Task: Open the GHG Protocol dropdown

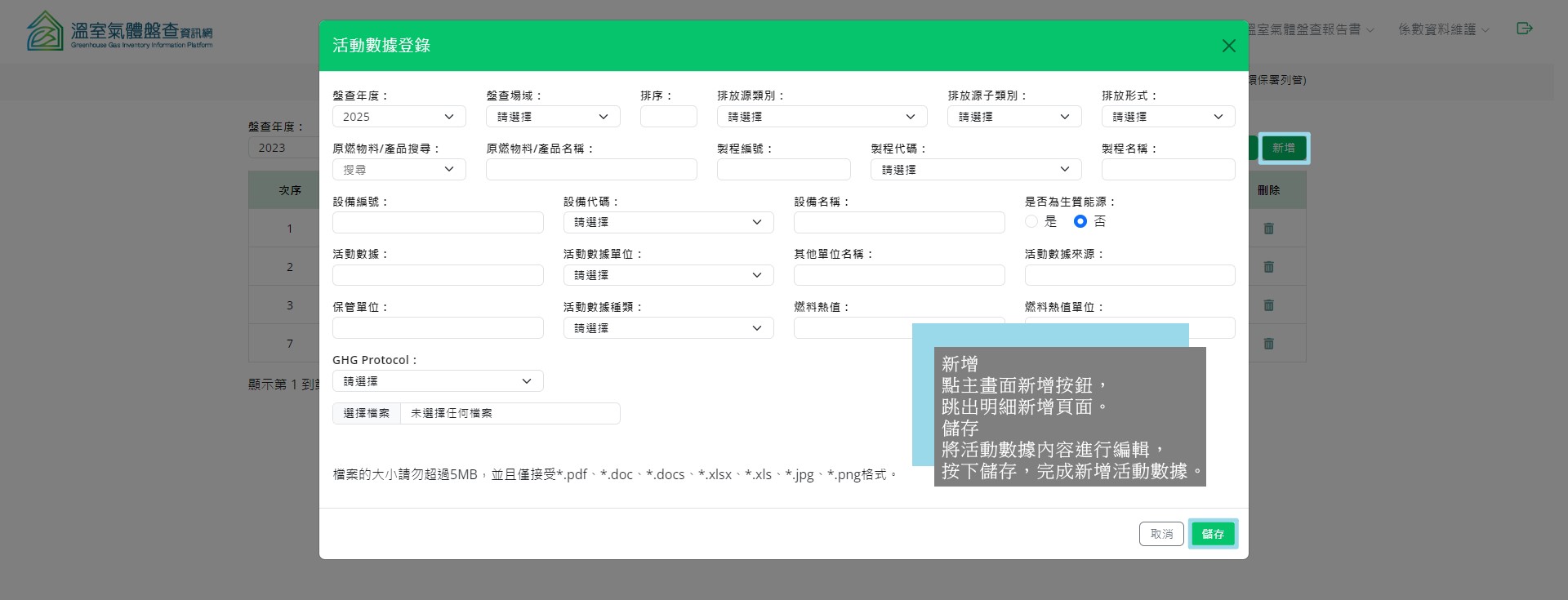Action: (437, 381)
